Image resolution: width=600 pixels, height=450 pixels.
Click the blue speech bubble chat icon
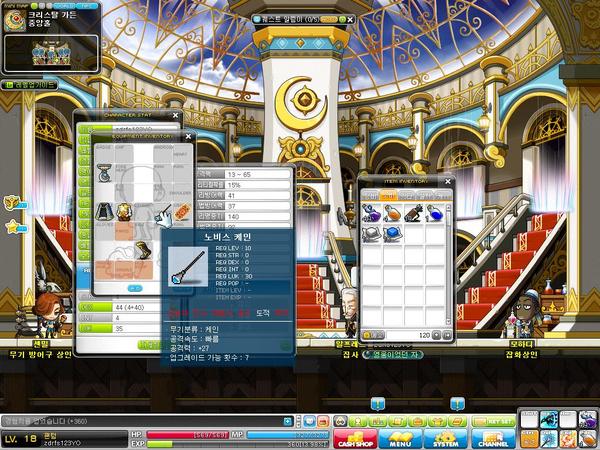point(309,421)
